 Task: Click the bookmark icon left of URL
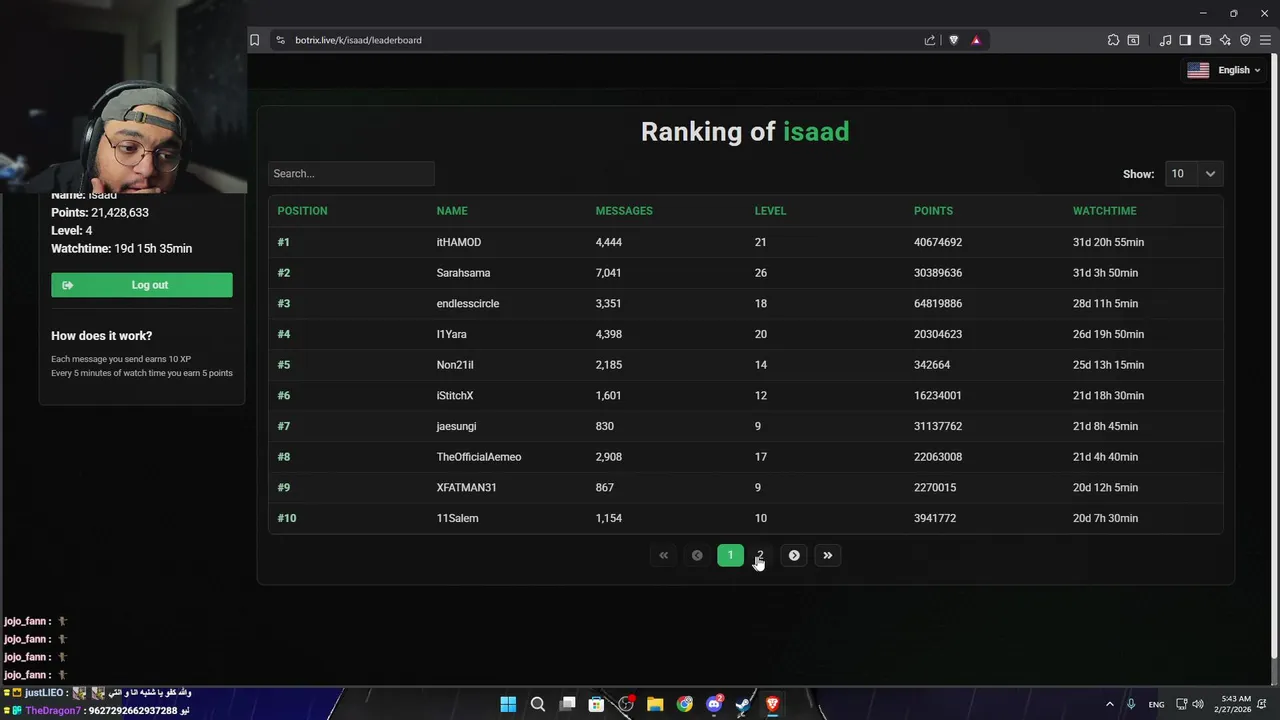(x=255, y=40)
